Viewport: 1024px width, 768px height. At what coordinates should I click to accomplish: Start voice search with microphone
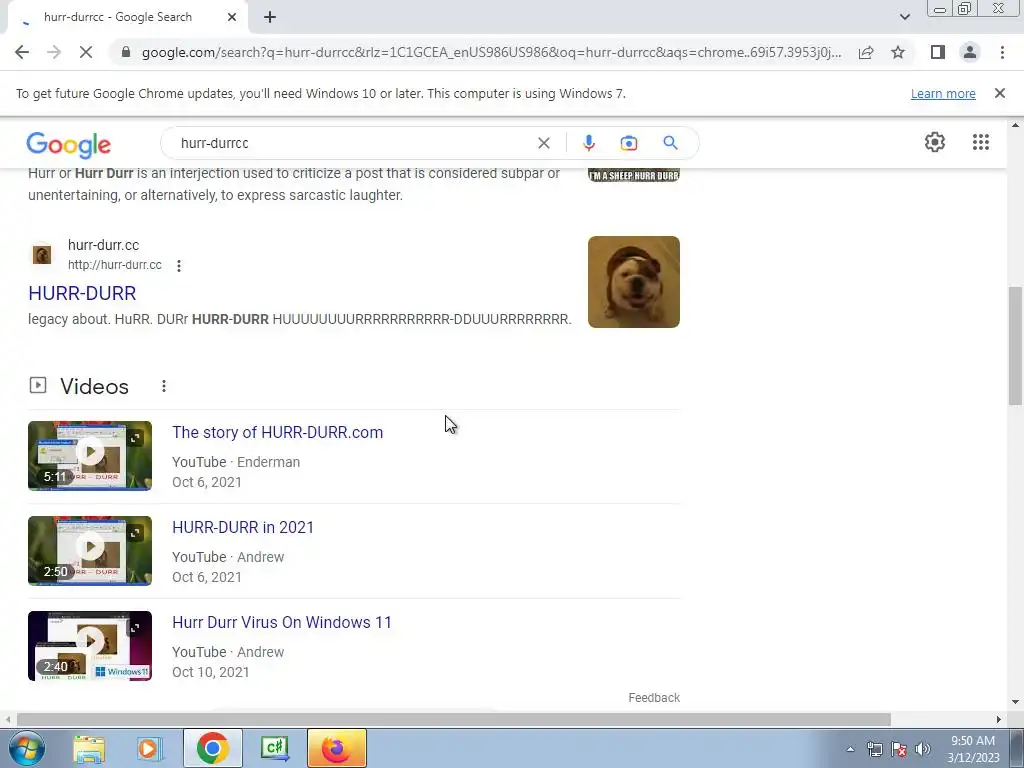click(588, 143)
